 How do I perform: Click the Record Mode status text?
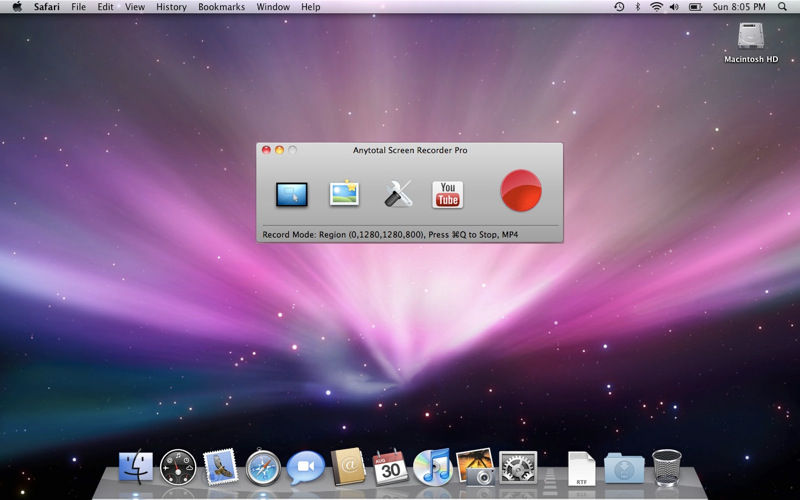[390, 235]
